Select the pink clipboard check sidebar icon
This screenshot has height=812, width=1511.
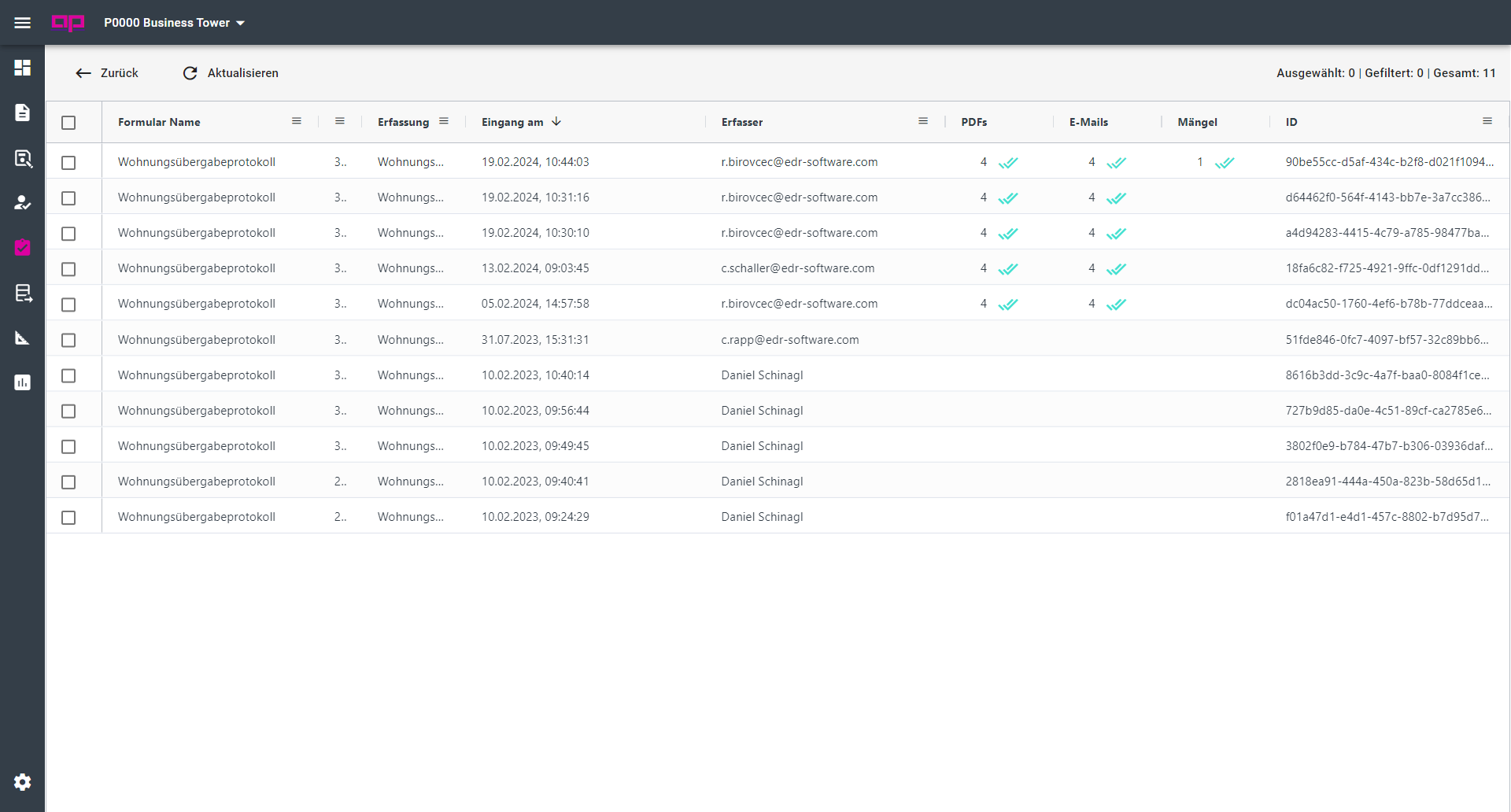[22, 247]
